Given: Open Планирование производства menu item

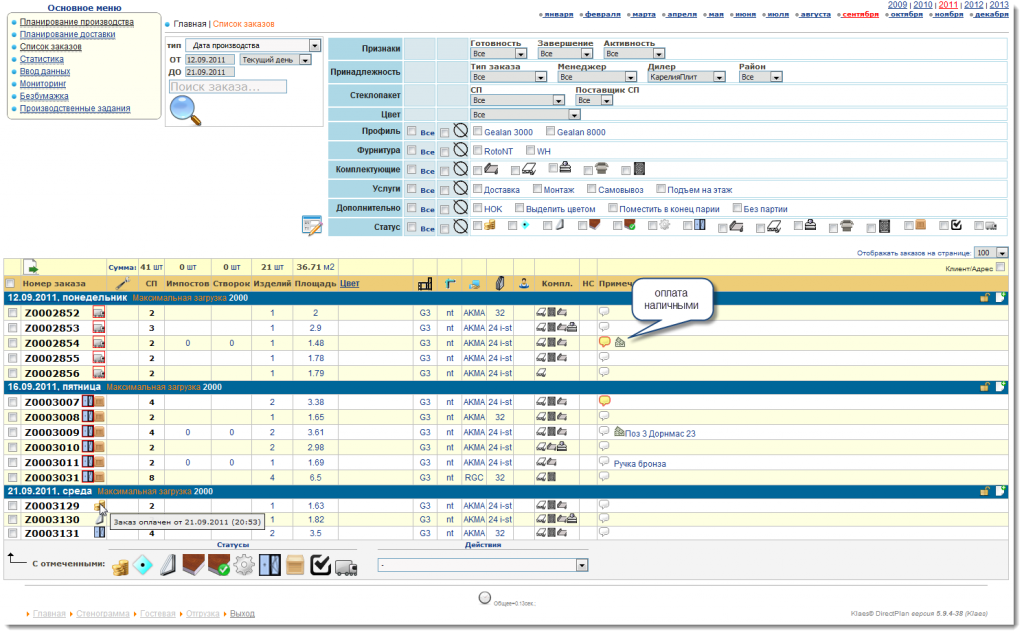Looking at the screenshot, I should click(x=76, y=22).
